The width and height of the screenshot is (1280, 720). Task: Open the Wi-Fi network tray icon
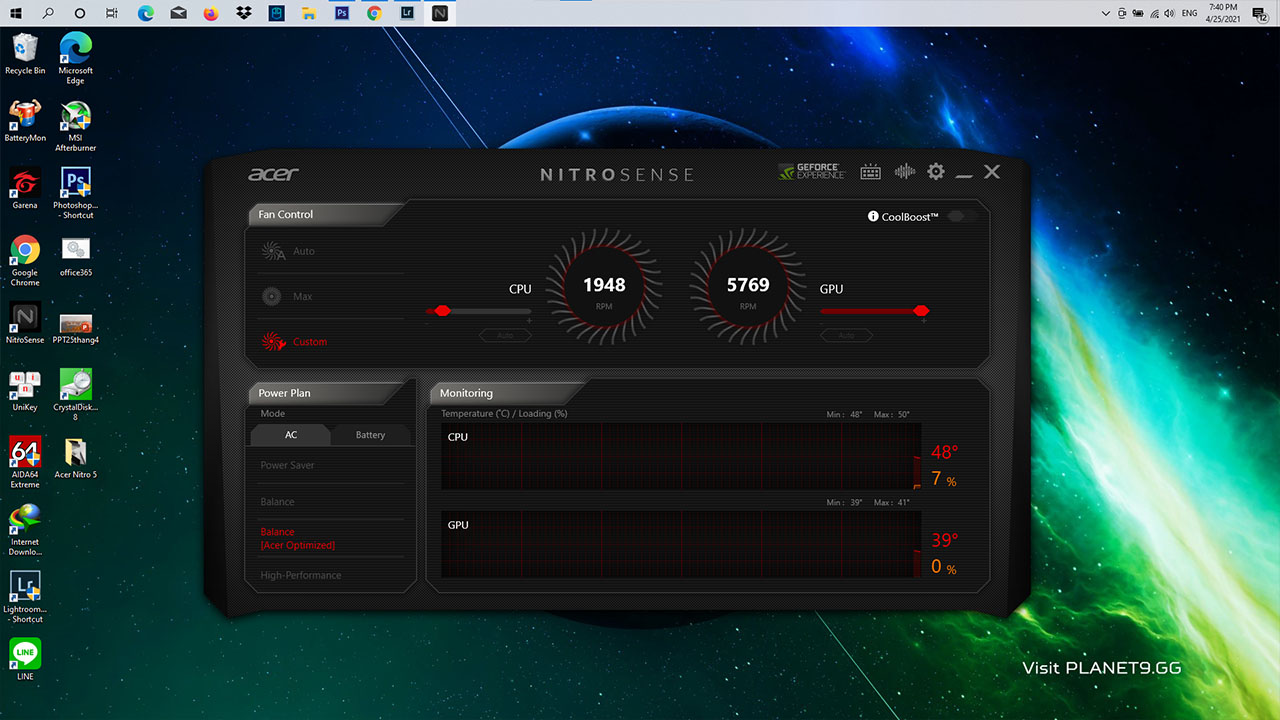(1154, 13)
